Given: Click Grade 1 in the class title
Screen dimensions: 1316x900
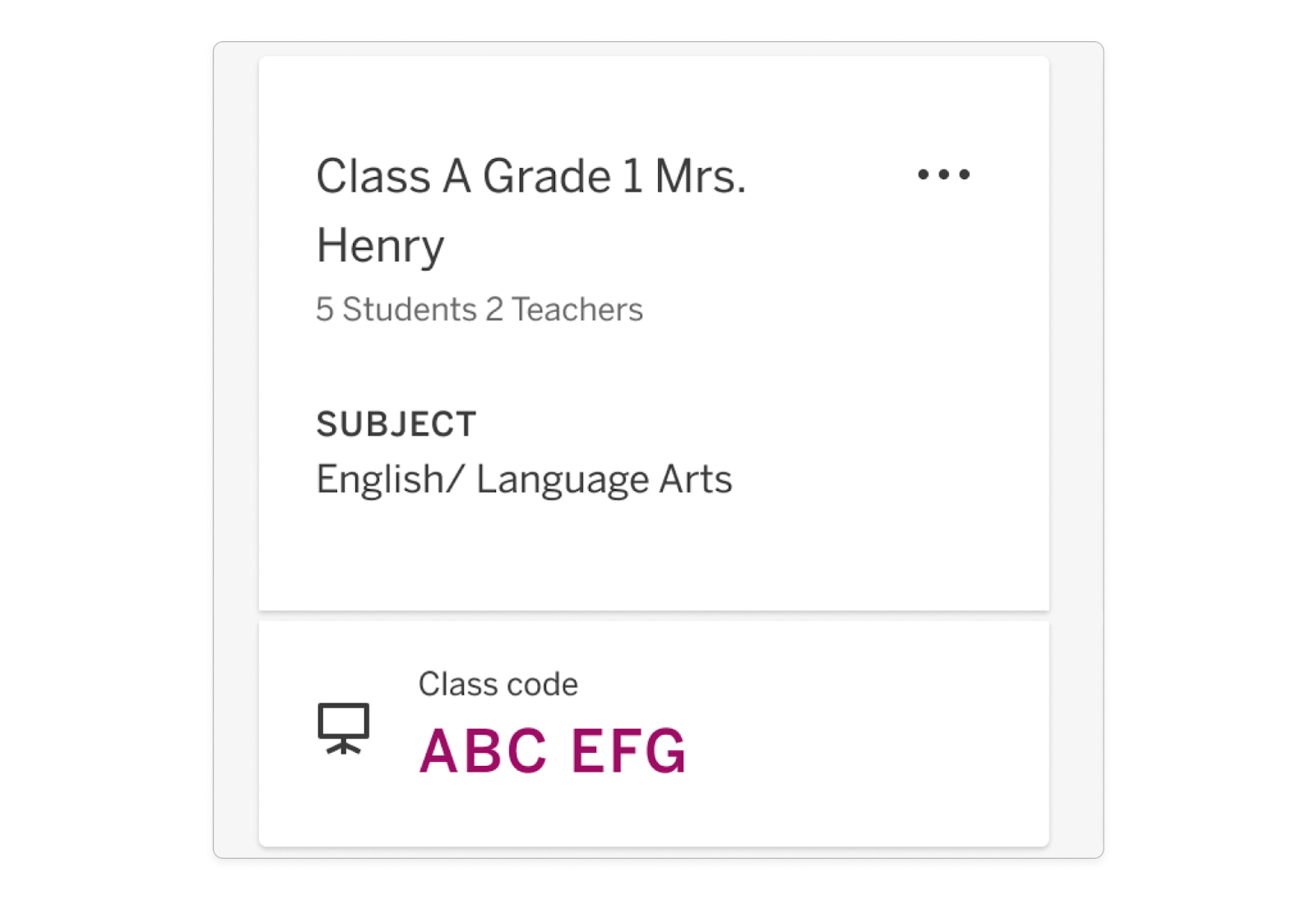Looking at the screenshot, I should pos(563,176).
